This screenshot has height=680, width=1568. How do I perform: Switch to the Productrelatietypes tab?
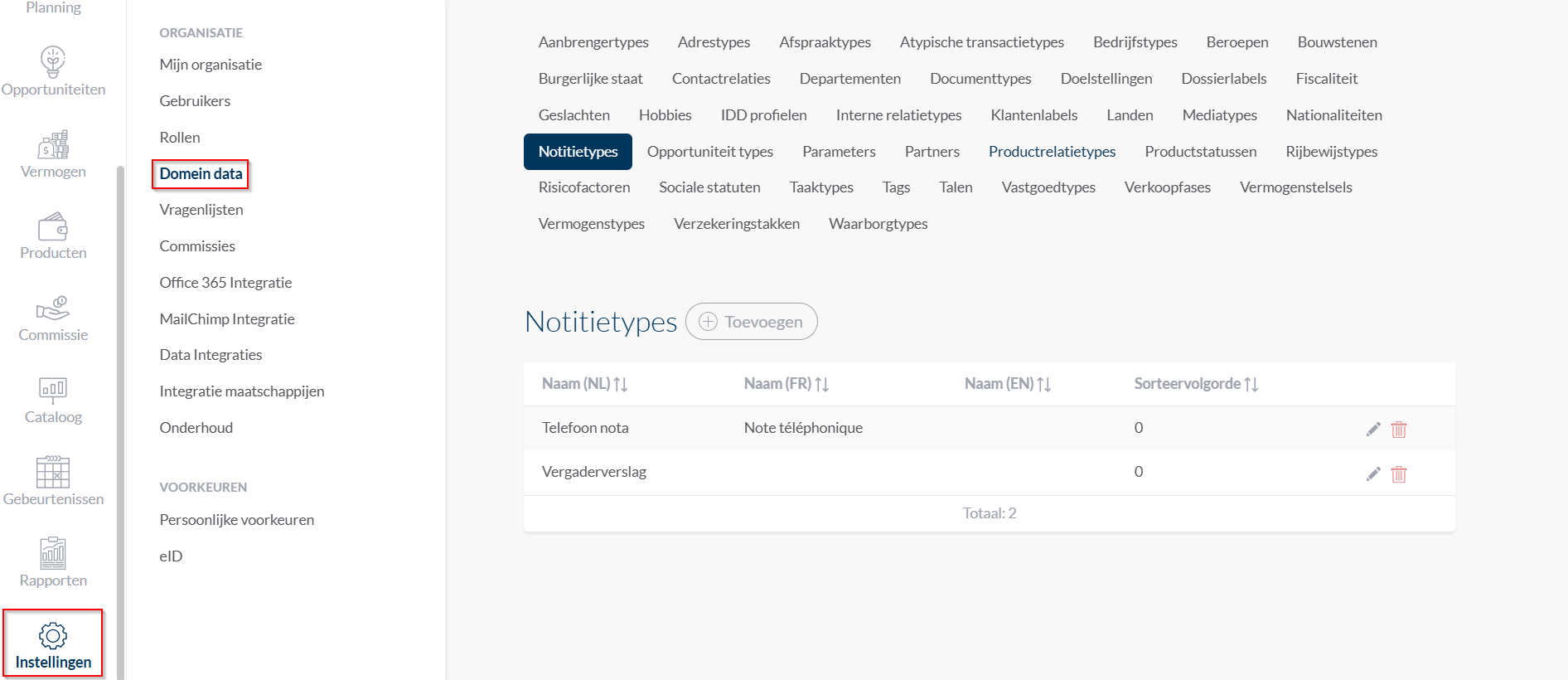click(1052, 152)
